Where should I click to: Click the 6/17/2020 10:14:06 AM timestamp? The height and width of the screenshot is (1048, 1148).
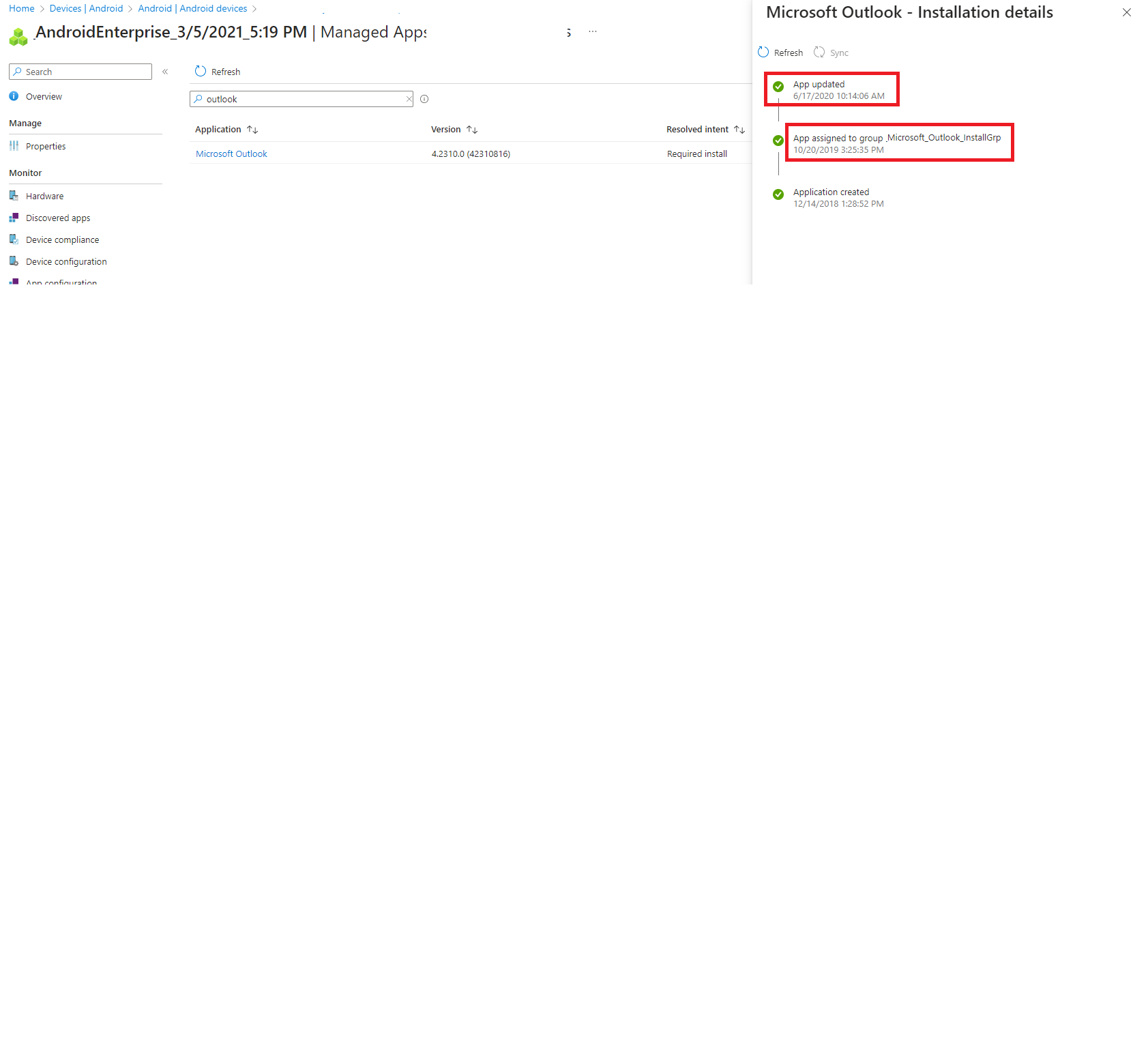[839, 96]
